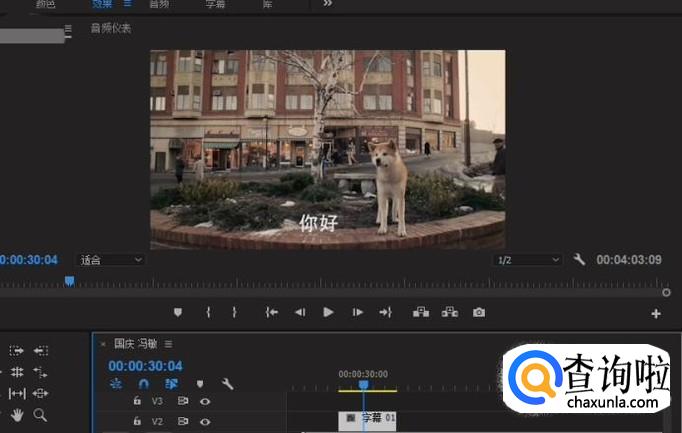The width and height of the screenshot is (682, 433).
Task: Expand overflow workspaces with » chevron
Action: (327, 4)
